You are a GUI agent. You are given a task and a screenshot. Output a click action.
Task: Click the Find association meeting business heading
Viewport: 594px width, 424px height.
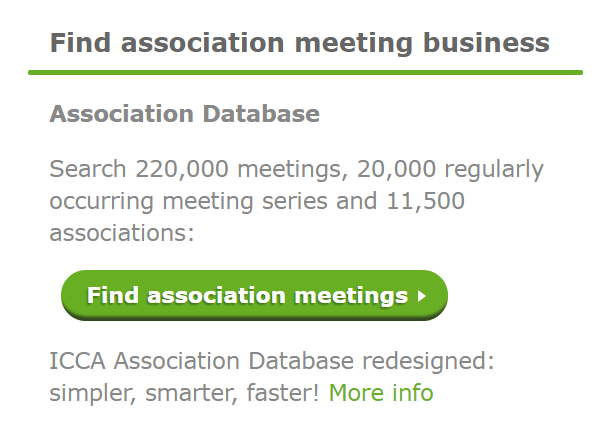click(300, 43)
